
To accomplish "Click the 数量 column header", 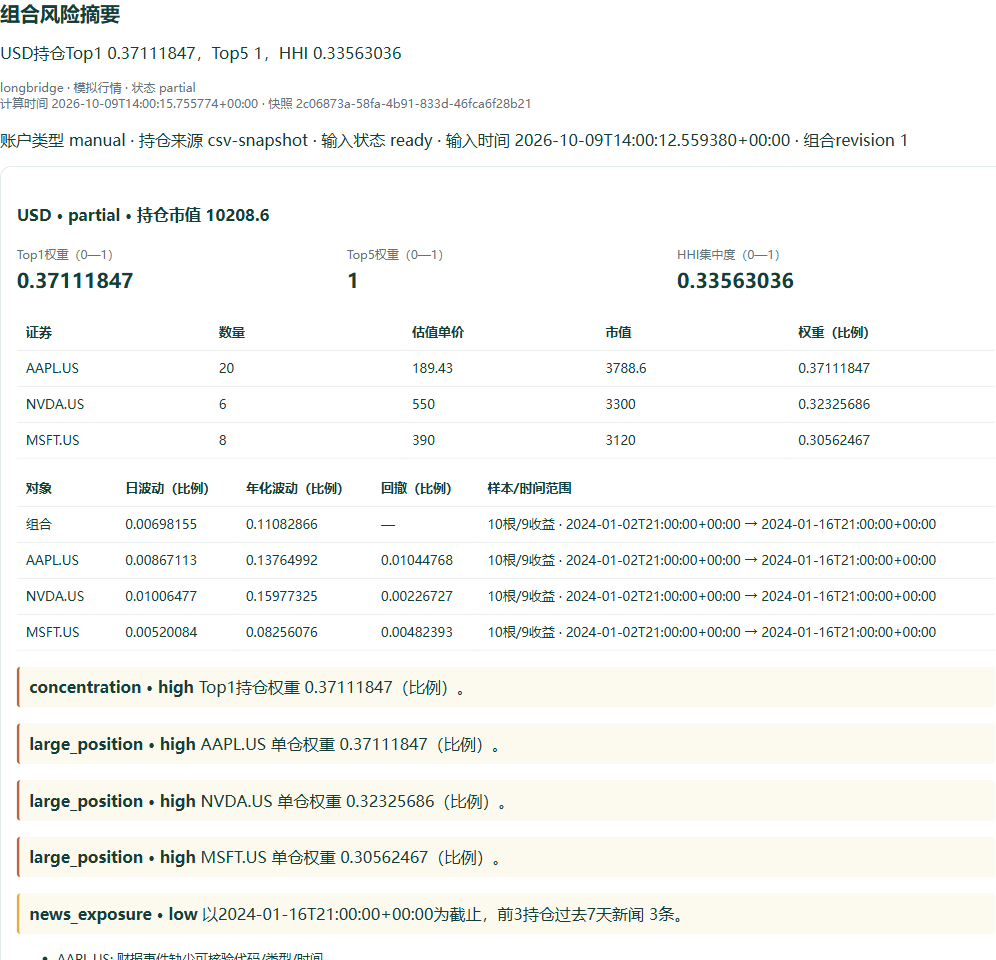I will tap(232, 333).
